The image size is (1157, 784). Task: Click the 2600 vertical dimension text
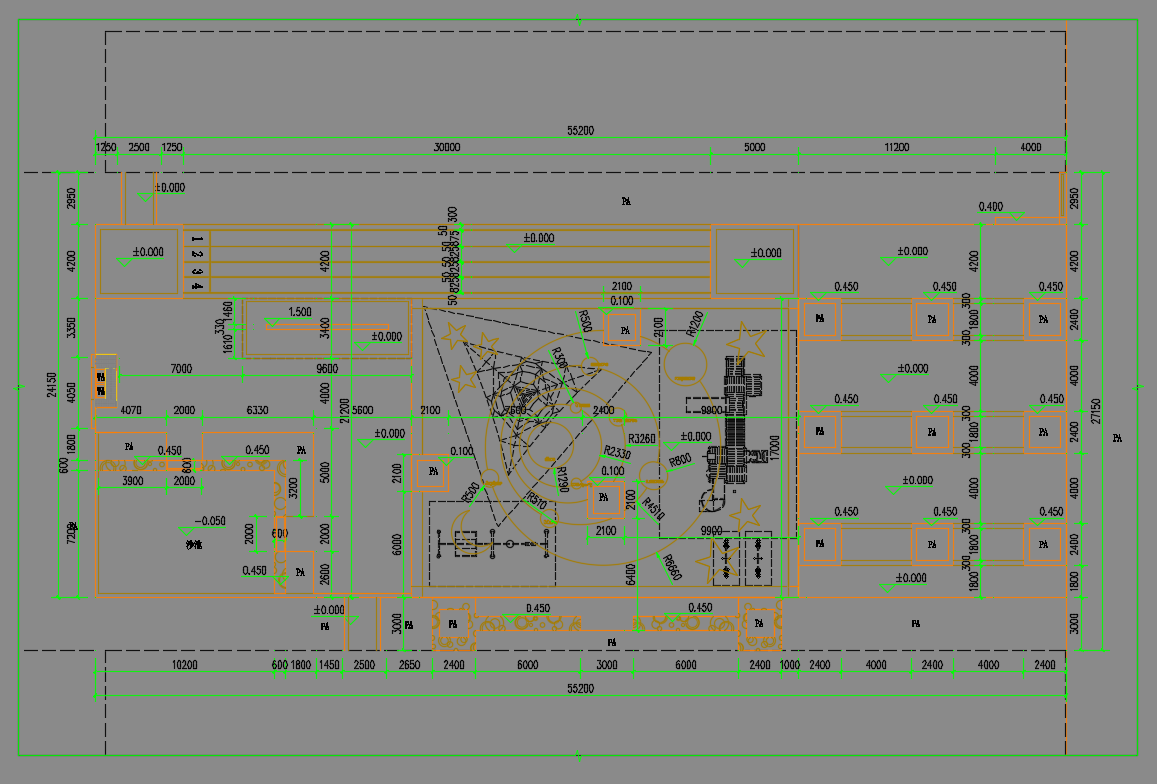[x=325, y=574]
